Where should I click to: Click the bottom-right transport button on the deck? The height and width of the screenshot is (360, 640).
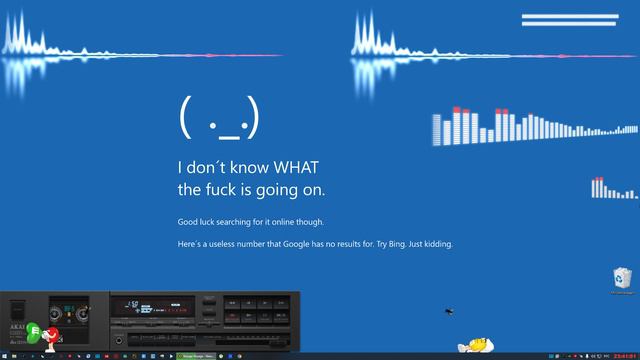281,316
